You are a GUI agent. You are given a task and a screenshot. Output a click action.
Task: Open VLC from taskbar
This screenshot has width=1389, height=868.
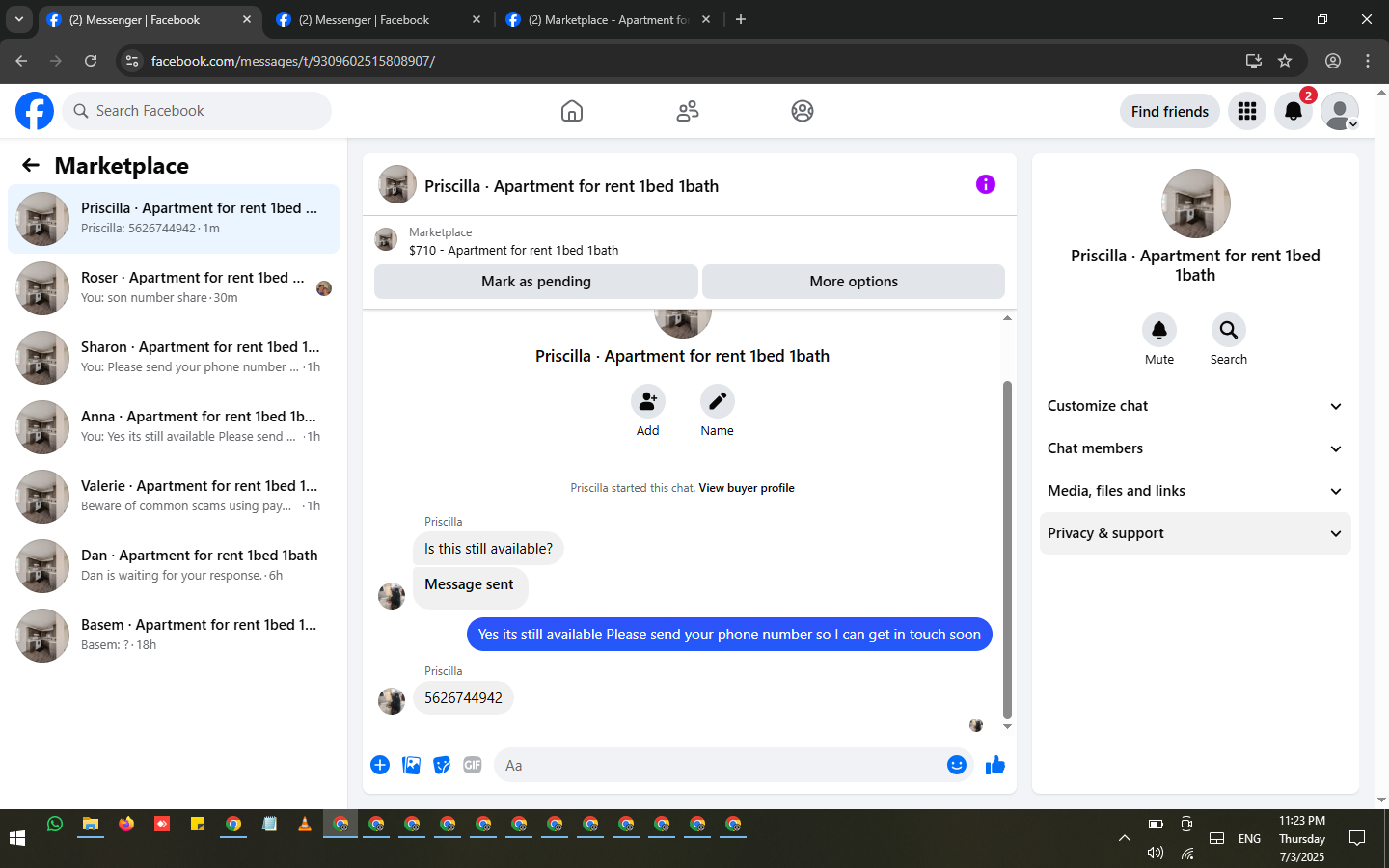(x=305, y=824)
